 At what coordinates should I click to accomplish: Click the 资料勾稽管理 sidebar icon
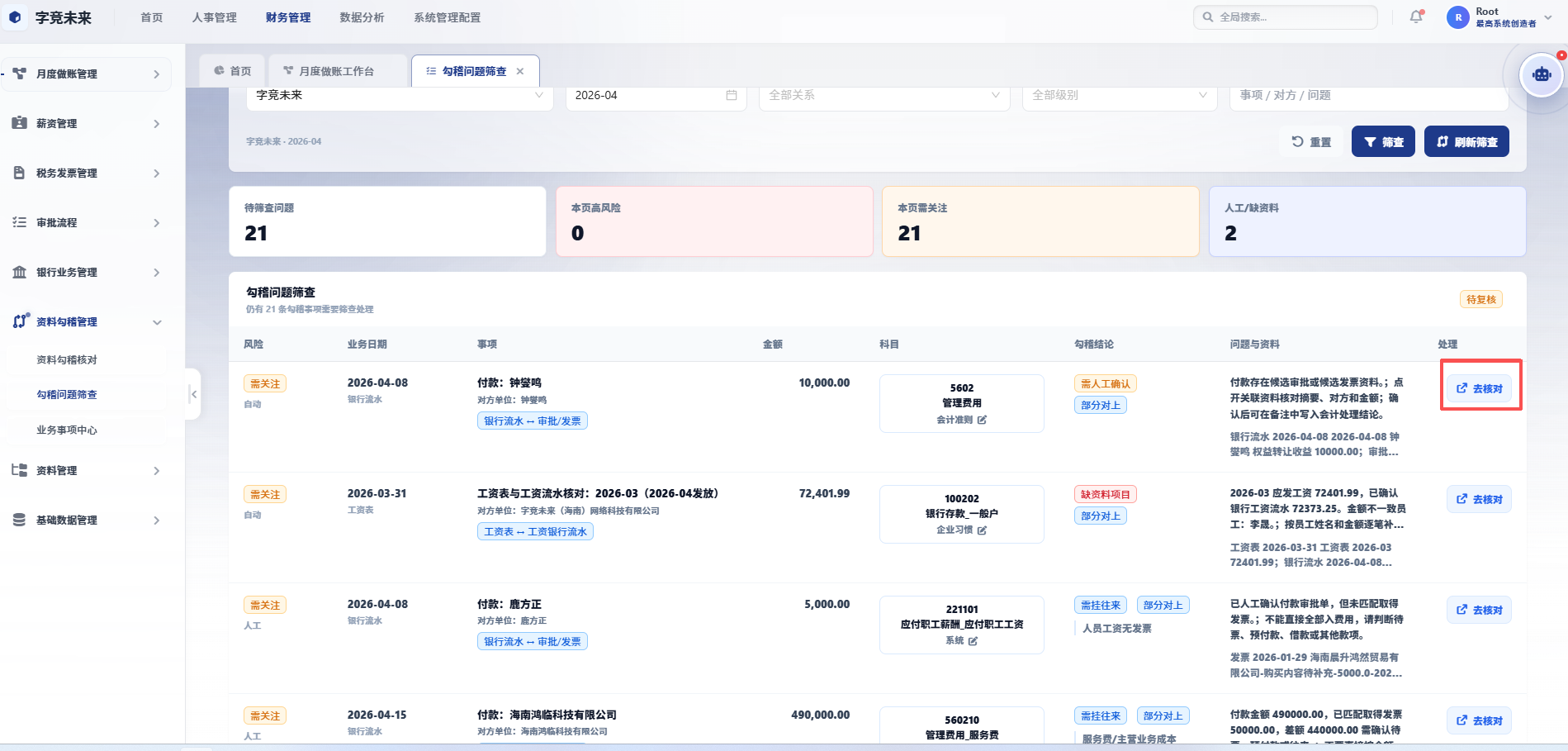coord(21,321)
